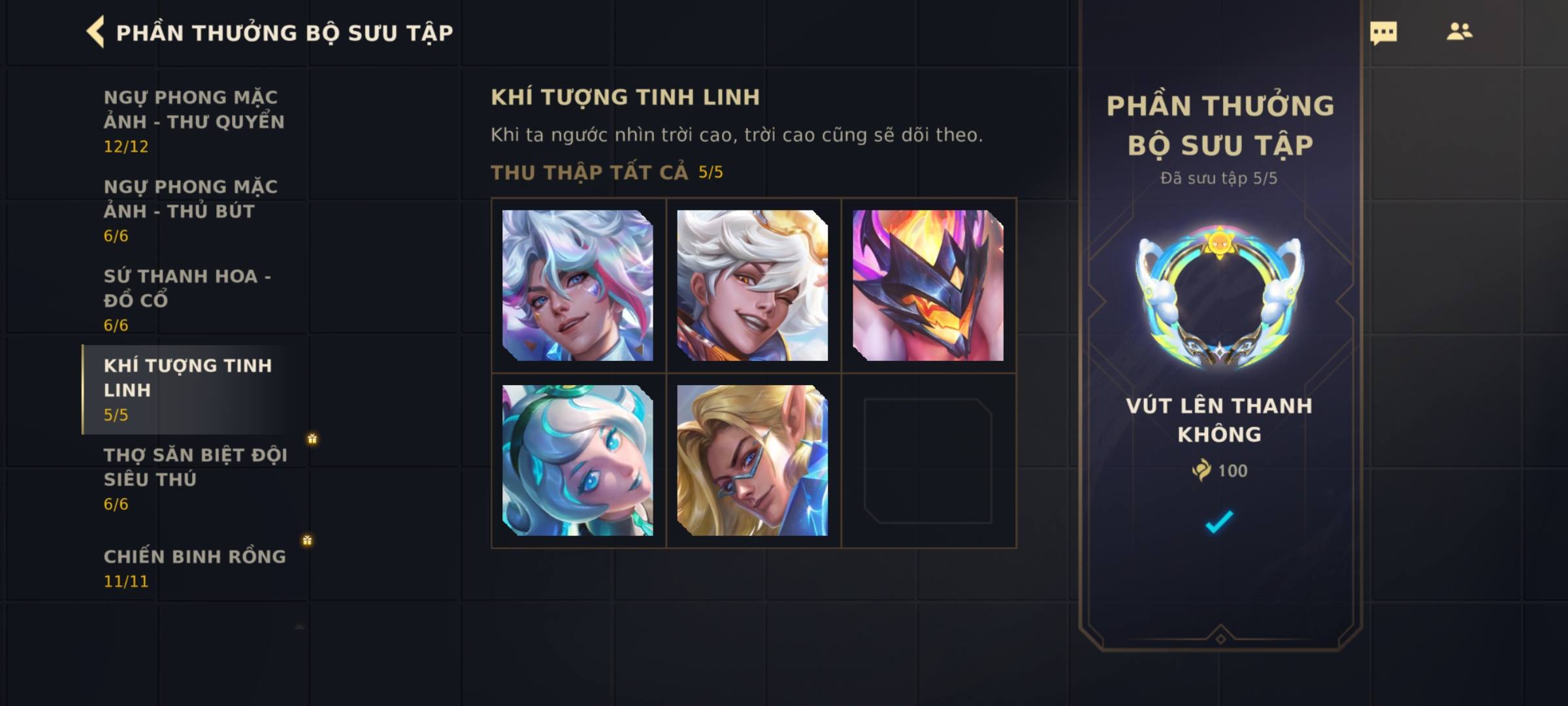Open the friends list icon
The width and height of the screenshot is (1568, 706).
coord(1459,31)
